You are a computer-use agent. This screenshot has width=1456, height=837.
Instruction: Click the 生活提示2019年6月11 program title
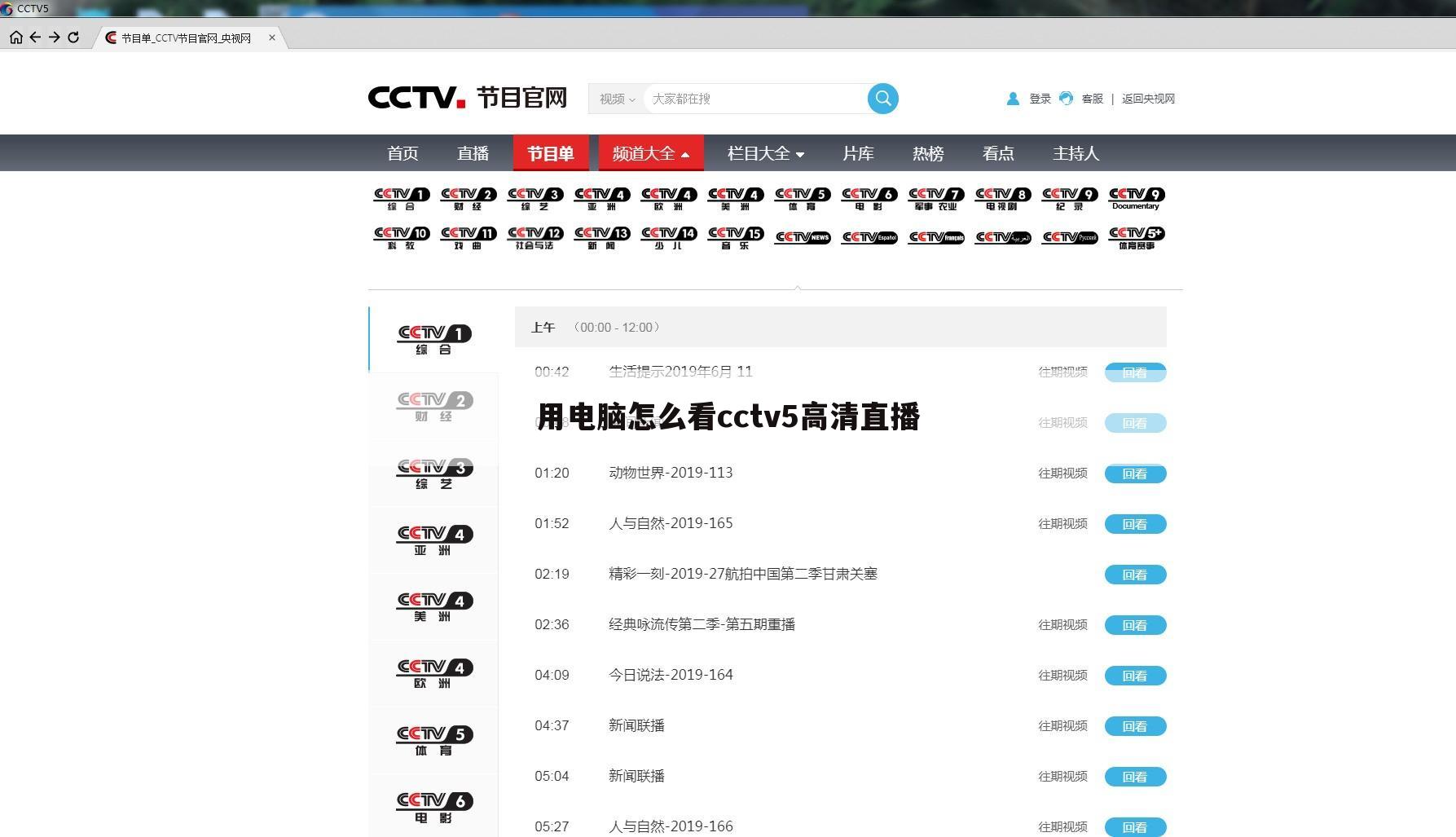[680, 372]
